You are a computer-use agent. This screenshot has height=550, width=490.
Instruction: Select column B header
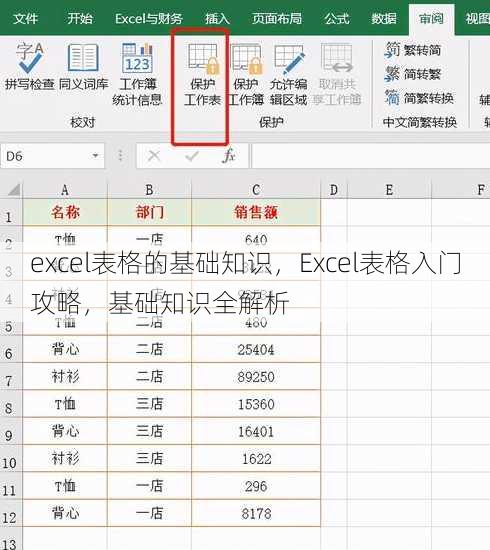pyautogui.click(x=149, y=190)
